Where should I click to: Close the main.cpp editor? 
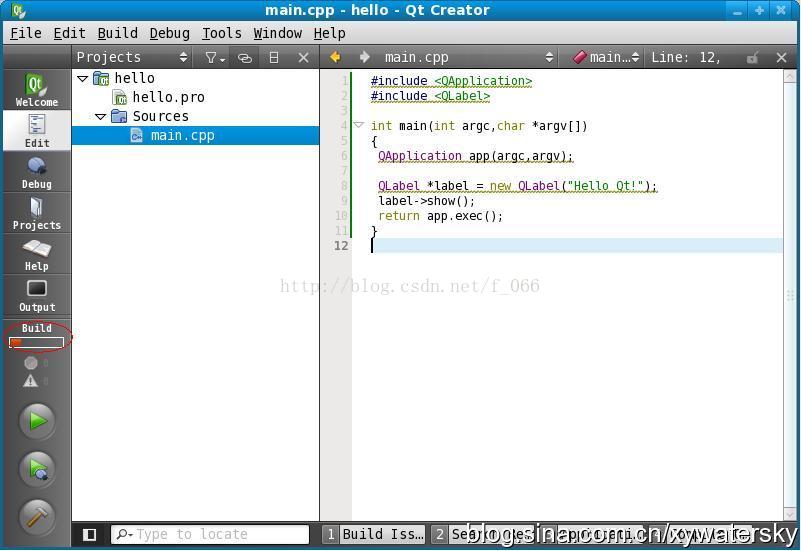(782, 57)
